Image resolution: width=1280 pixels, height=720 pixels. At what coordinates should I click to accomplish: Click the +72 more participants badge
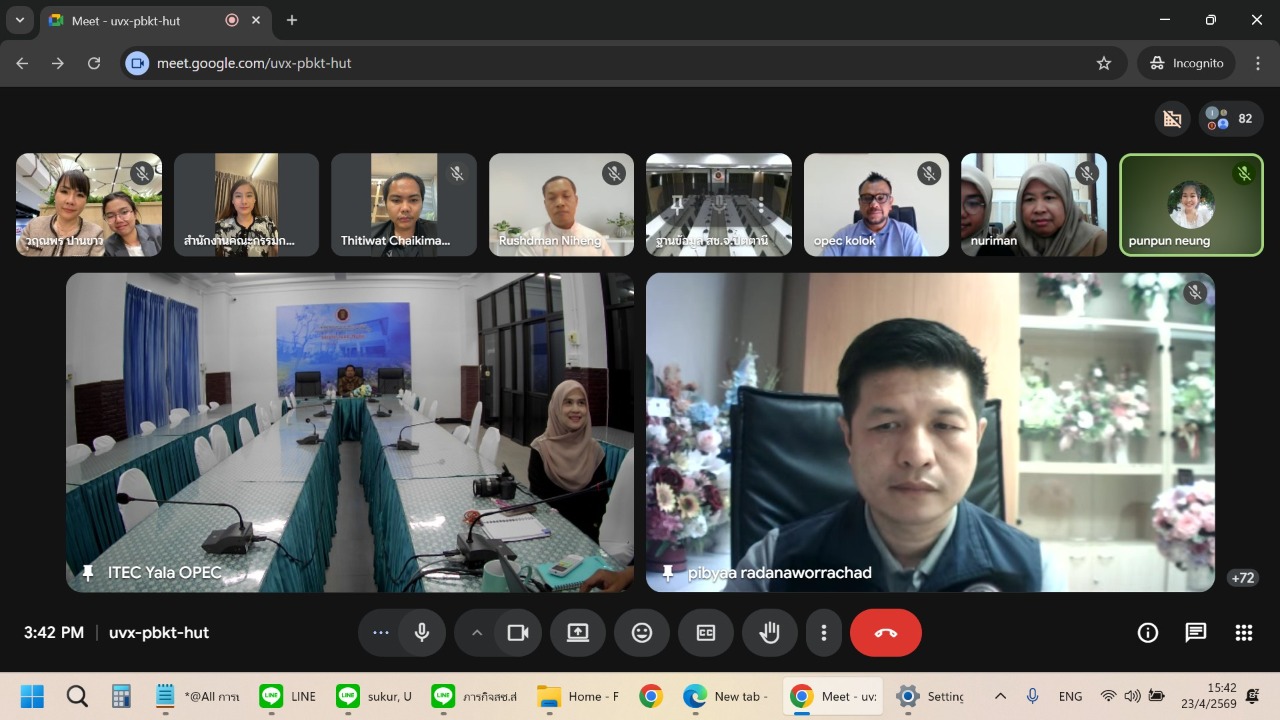1243,578
